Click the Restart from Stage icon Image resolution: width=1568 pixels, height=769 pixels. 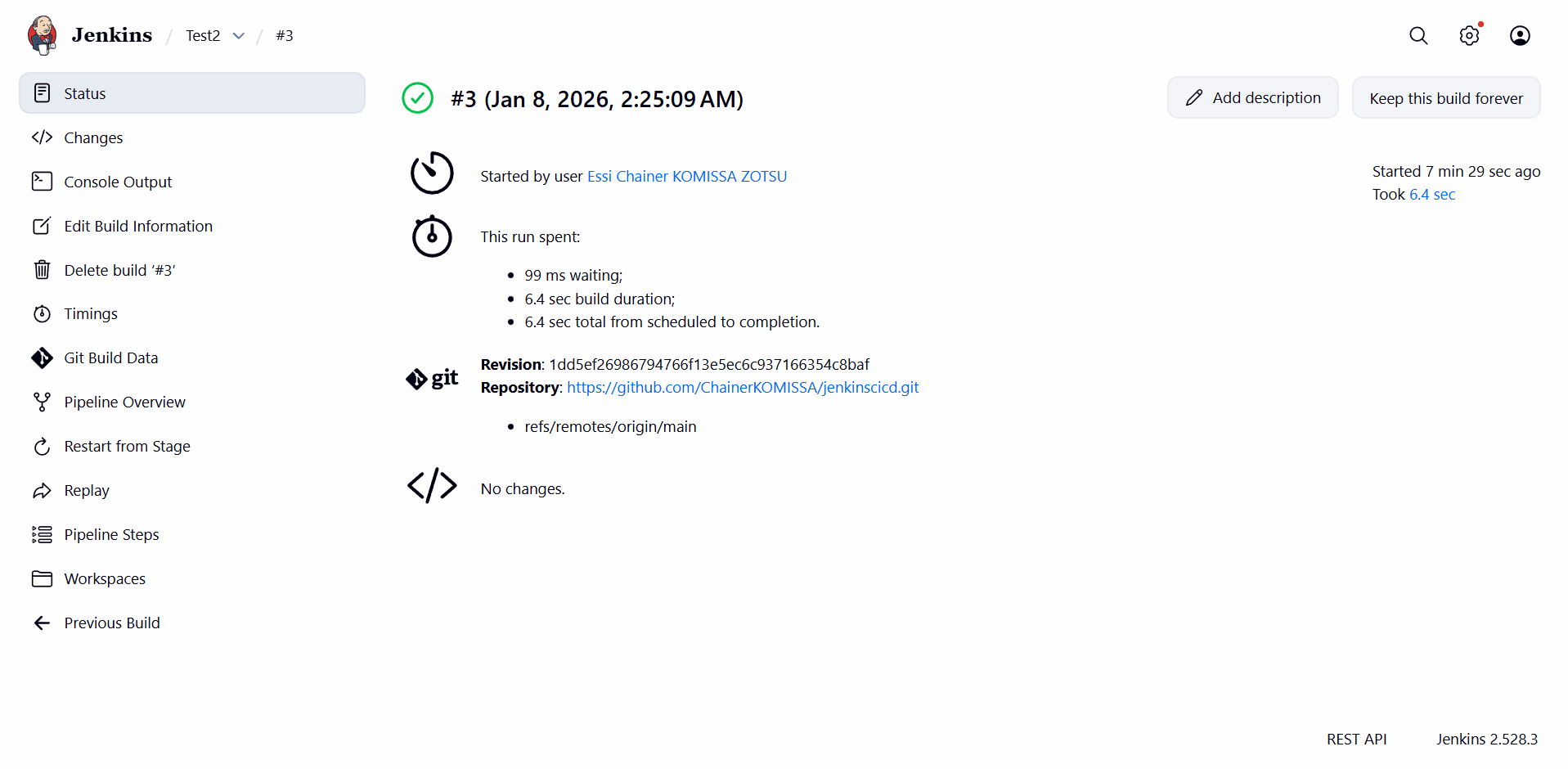[x=42, y=447]
